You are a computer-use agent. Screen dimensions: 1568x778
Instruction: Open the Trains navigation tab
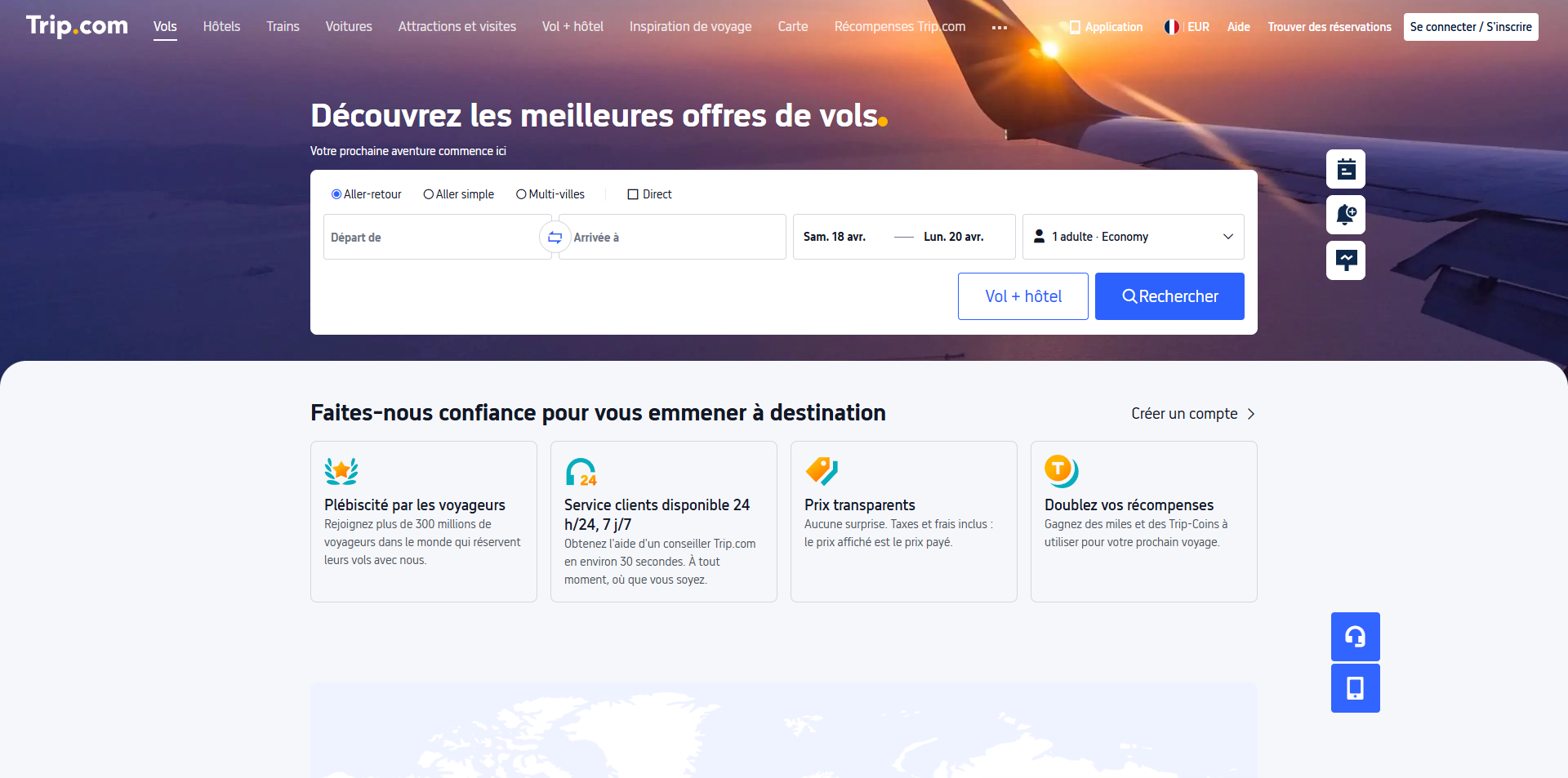(283, 26)
